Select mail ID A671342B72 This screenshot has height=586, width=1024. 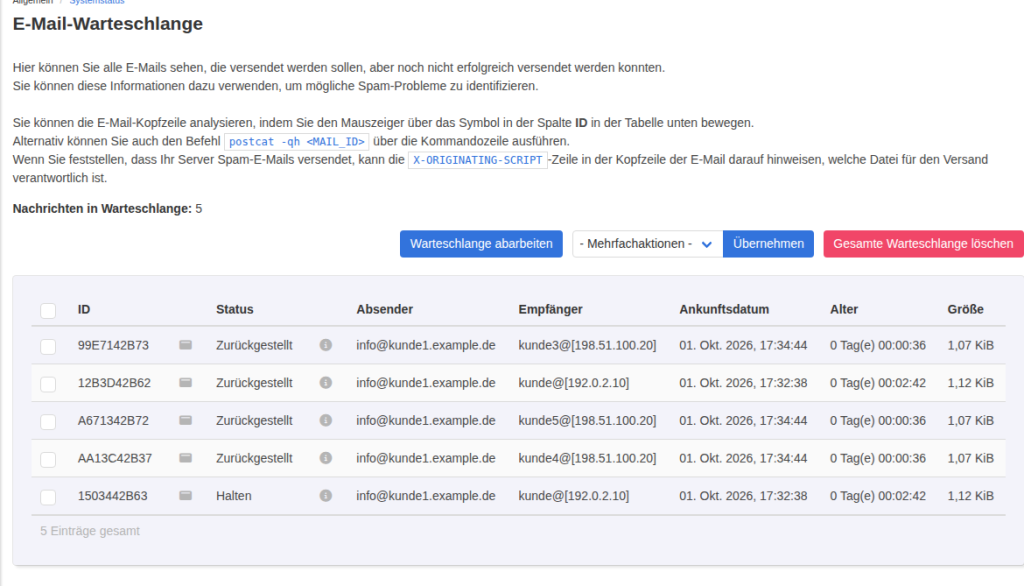113,421
